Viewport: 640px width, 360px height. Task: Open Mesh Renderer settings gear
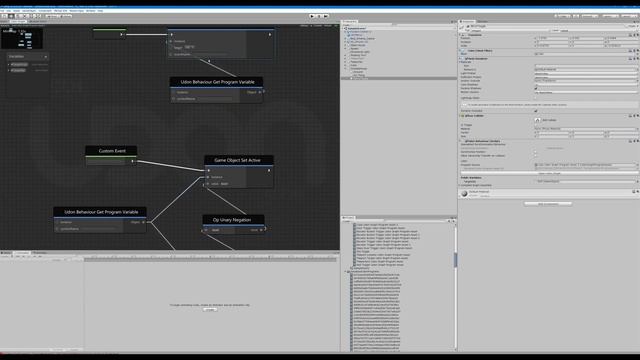638,59
